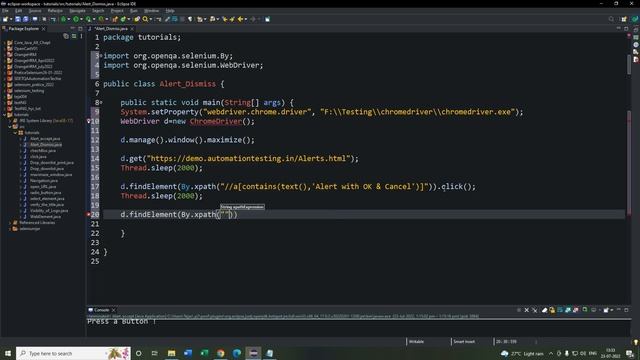The height and width of the screenshot is (360, 640).
Task: Select Navigation.java in Package Explorer
Action: click(44, 180)
